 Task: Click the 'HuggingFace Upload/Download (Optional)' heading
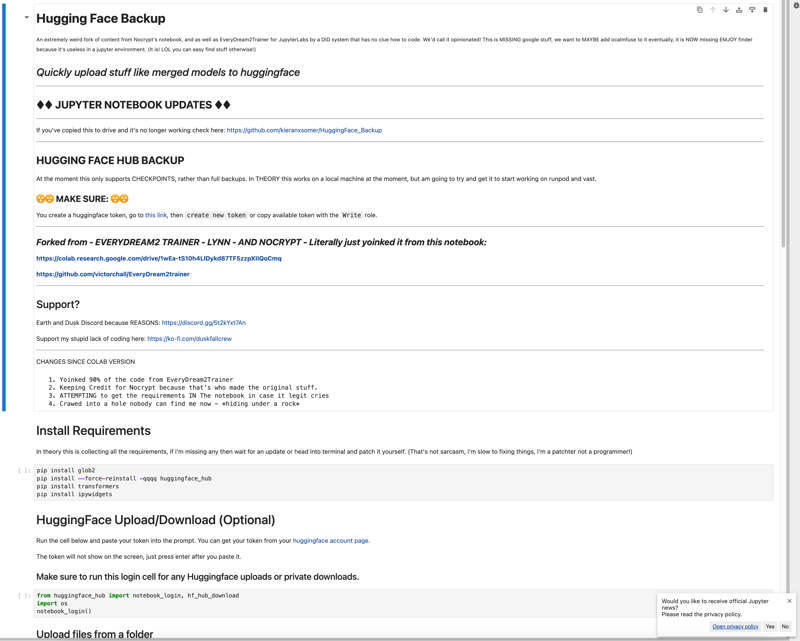[156, 520]
